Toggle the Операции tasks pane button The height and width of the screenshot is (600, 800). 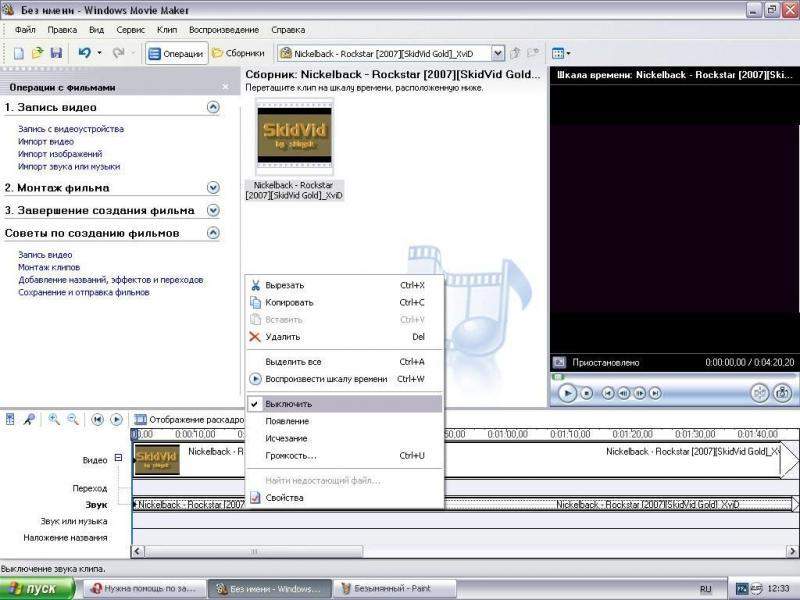point(176,53)
